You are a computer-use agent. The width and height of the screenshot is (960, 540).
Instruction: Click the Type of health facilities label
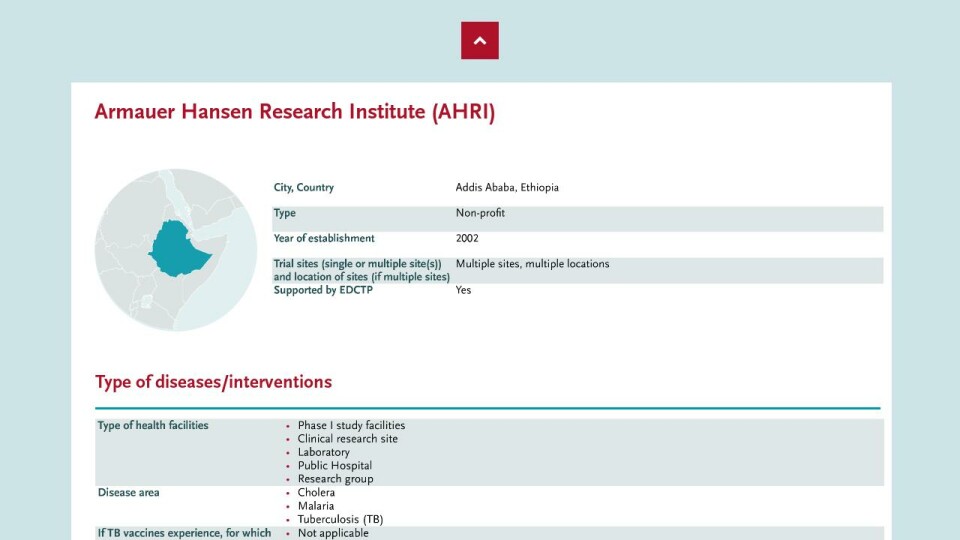tap(153, 426)
